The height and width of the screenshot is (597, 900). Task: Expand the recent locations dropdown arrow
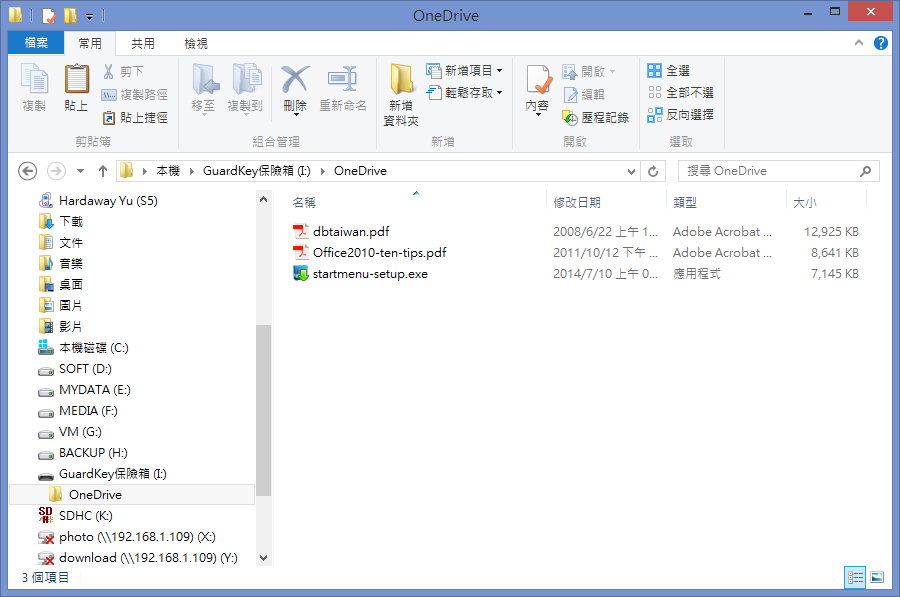point(80,171)
